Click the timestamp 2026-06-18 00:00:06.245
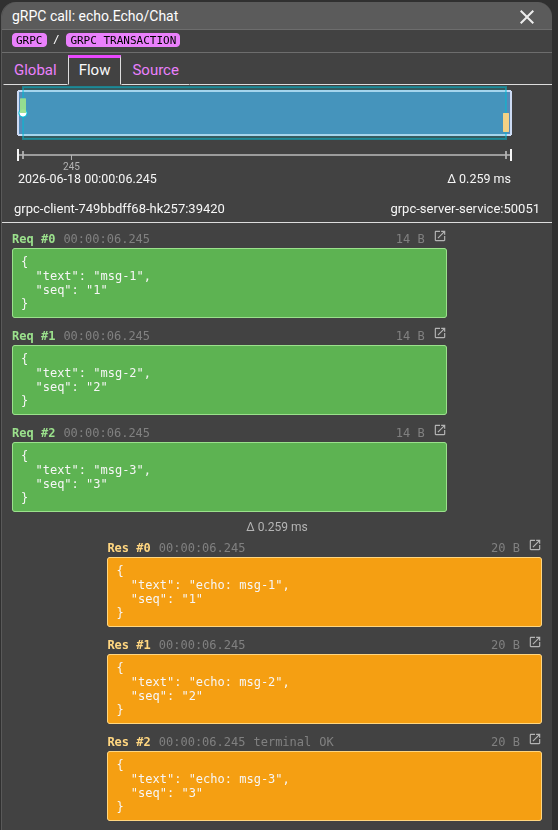The height and width of the screenshot is (830, 558). click(x=87, y=178)
